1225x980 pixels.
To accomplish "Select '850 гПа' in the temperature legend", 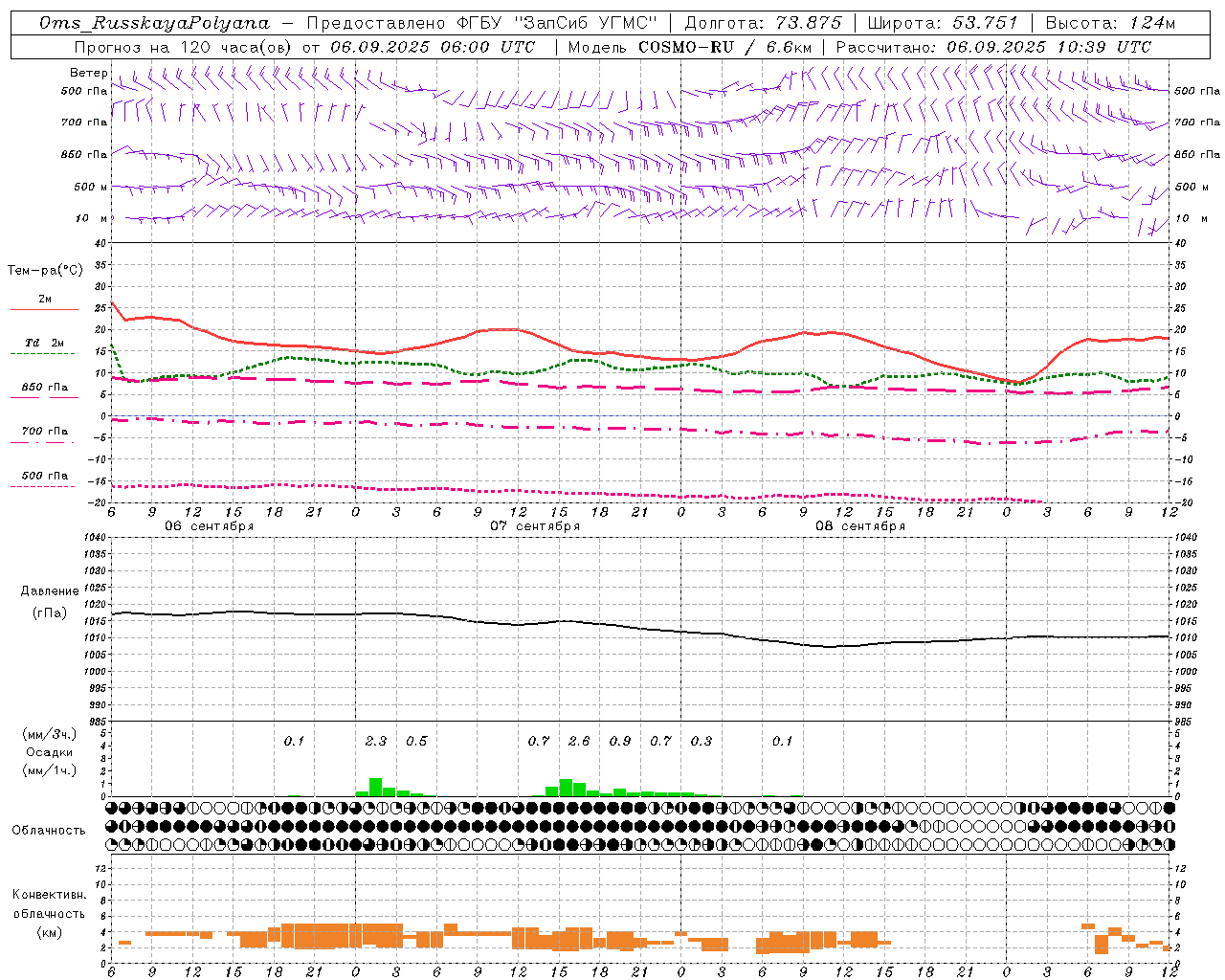I will [x=45, y=388].
